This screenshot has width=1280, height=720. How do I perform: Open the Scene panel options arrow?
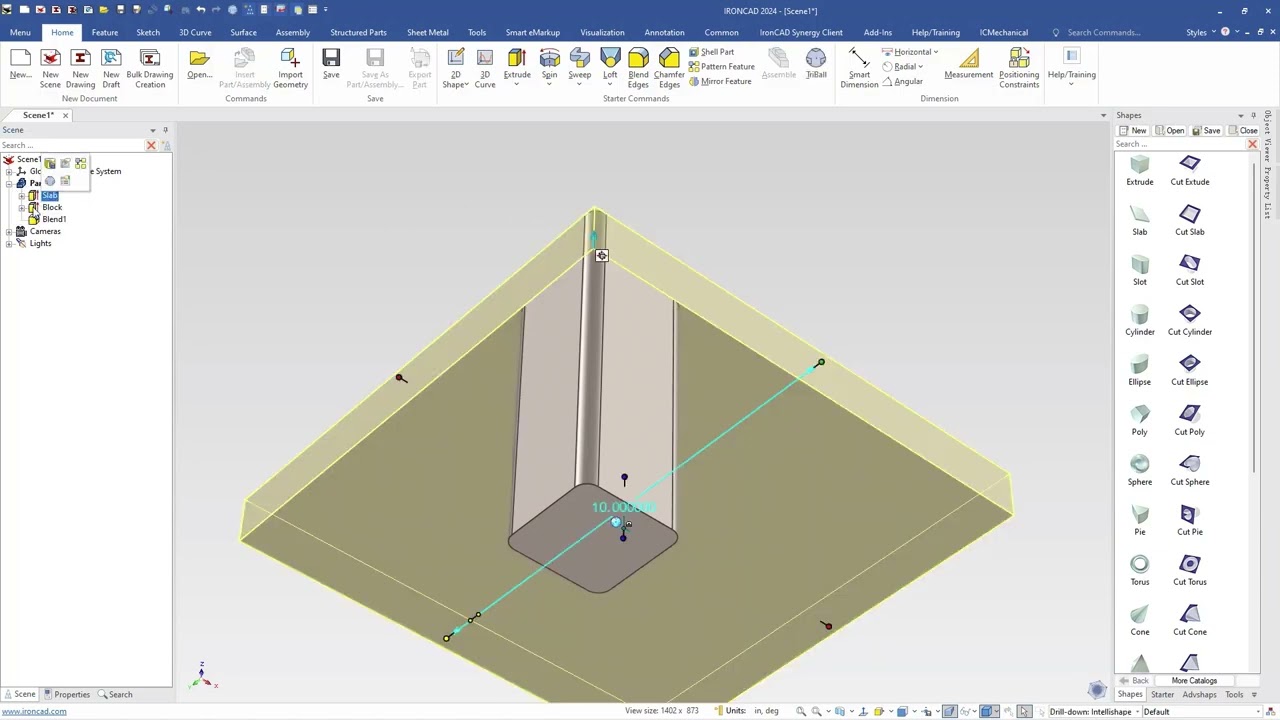click(153, 130)
